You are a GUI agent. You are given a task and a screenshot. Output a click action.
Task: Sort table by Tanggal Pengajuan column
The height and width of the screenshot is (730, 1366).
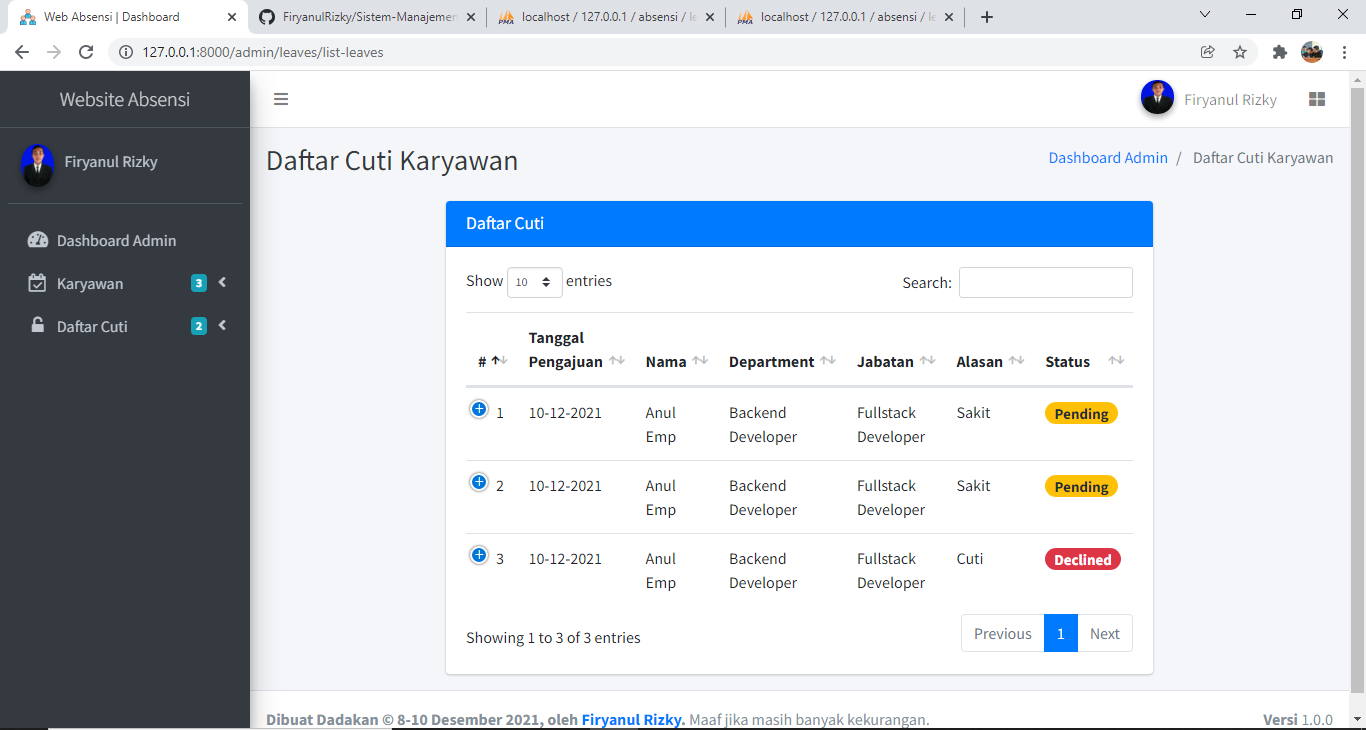pos(573,350)
